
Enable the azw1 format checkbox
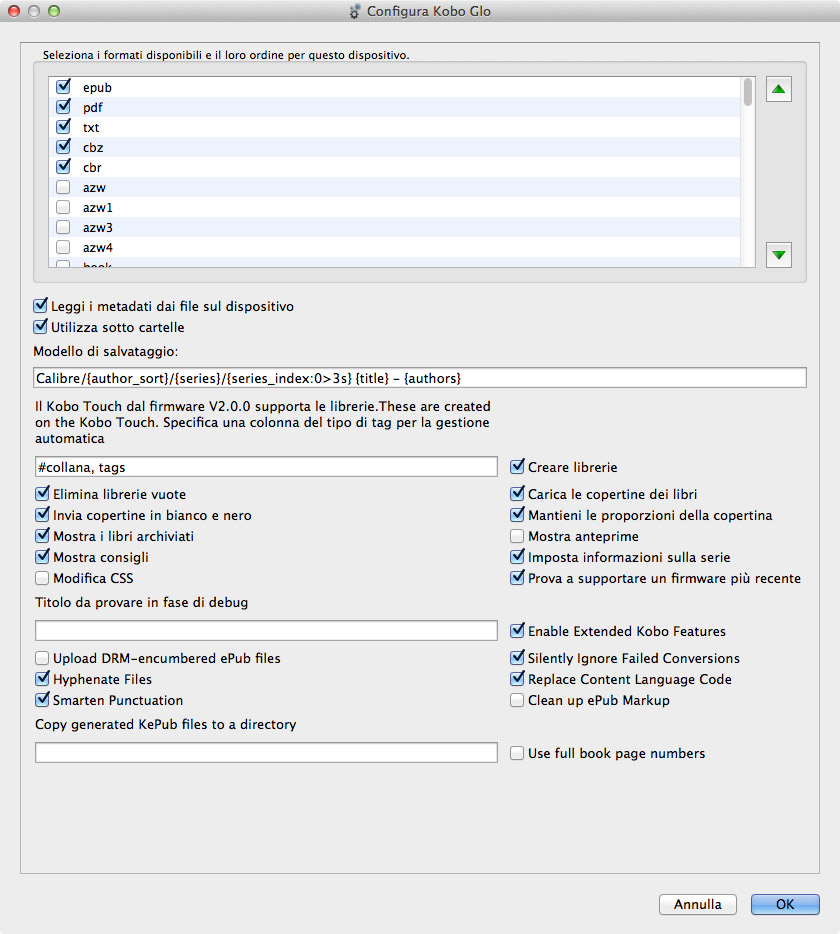[63, 207]
